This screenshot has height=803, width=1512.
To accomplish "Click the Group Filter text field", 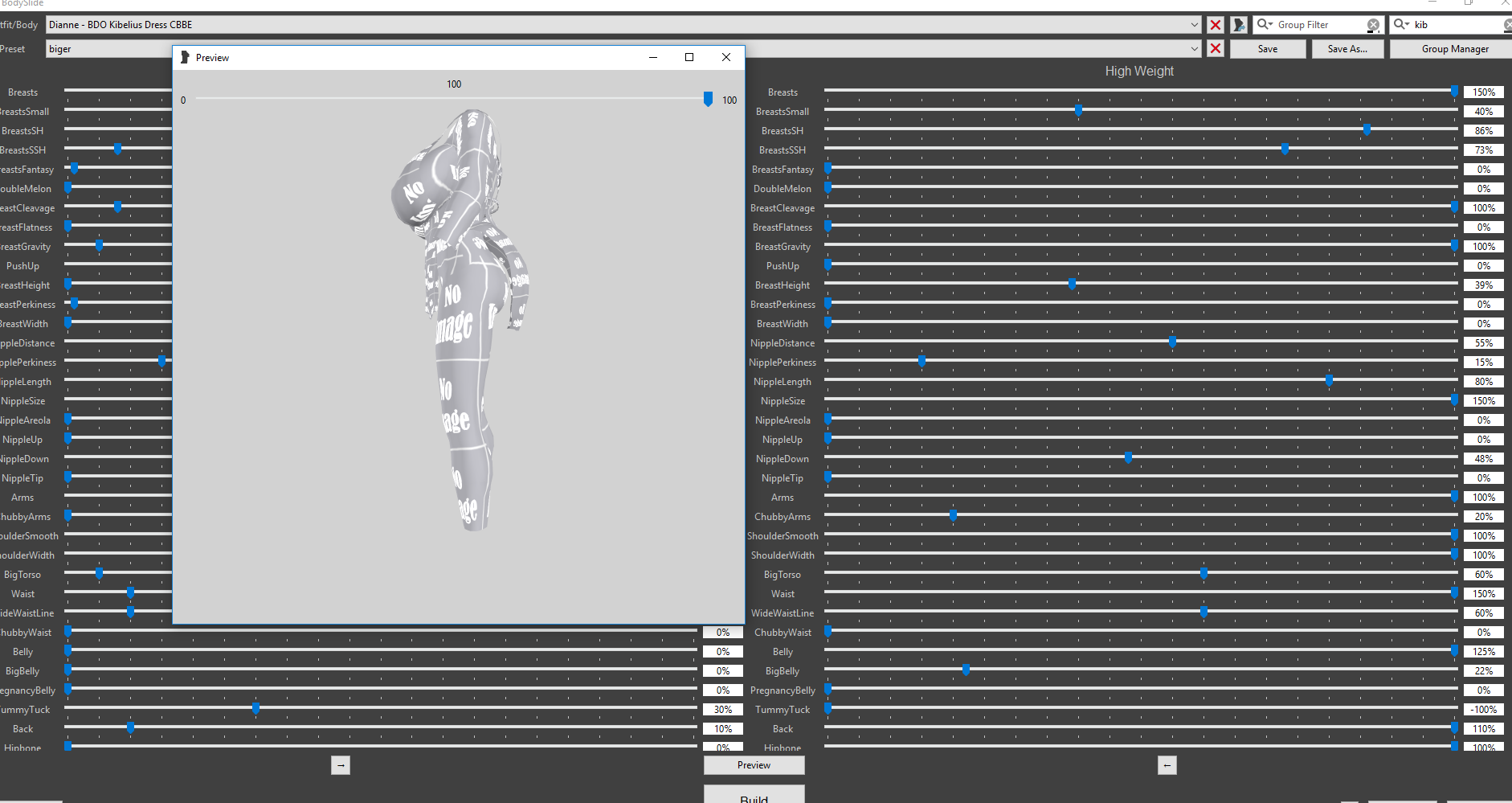I will tap(1319, 25).
